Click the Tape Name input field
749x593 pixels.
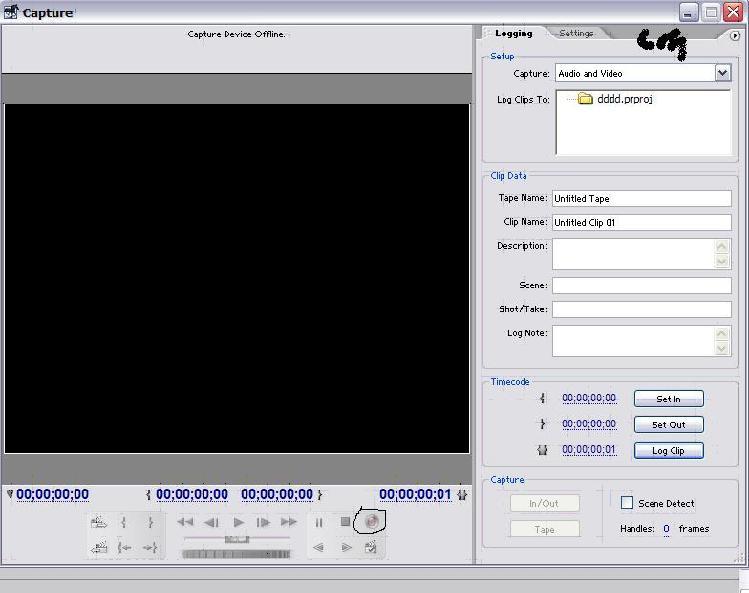pyautogui.click(x=641, y=198)
